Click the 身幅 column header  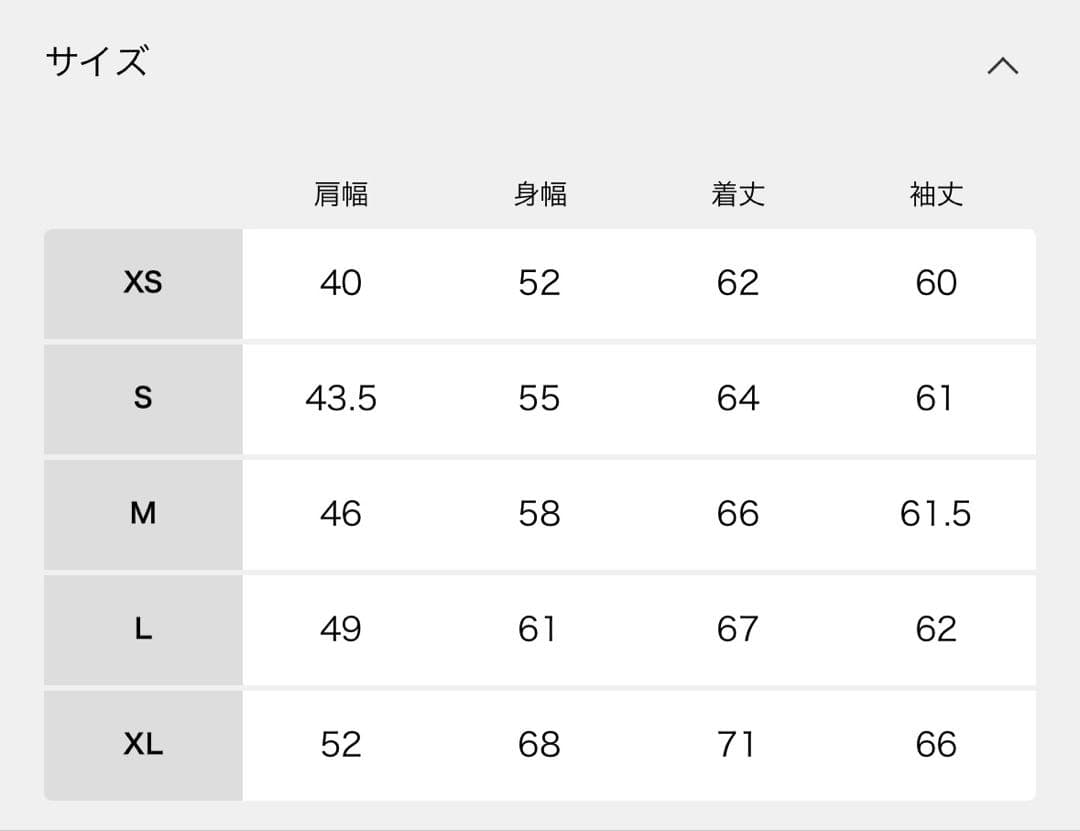[x=540, y=194]
